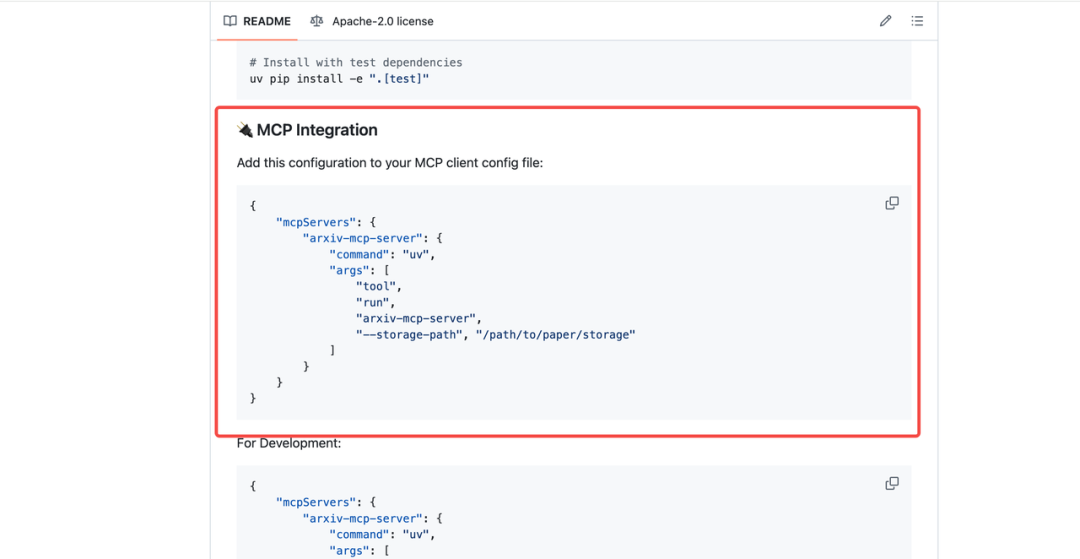Click the "mcpServers" key in first code block
Screen dimensions: 1080x559
tap(314, 222)
